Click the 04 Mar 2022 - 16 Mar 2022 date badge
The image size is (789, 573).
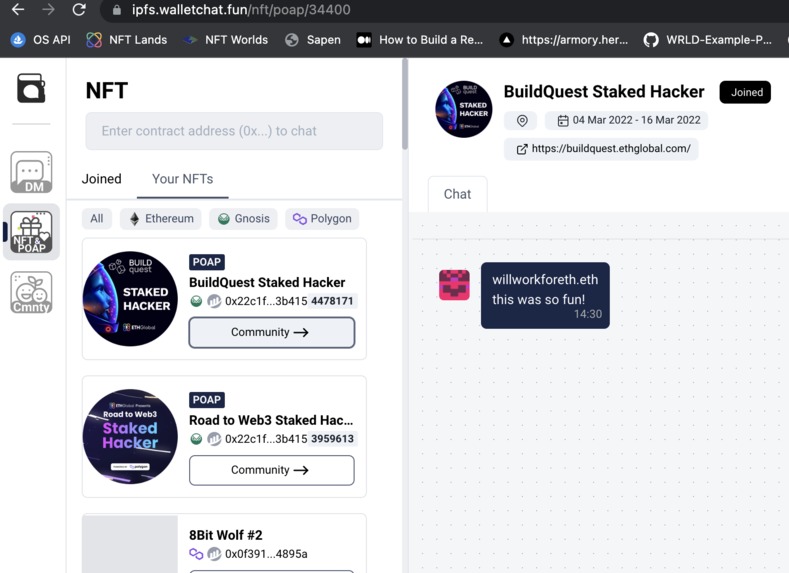click(627, 120)
